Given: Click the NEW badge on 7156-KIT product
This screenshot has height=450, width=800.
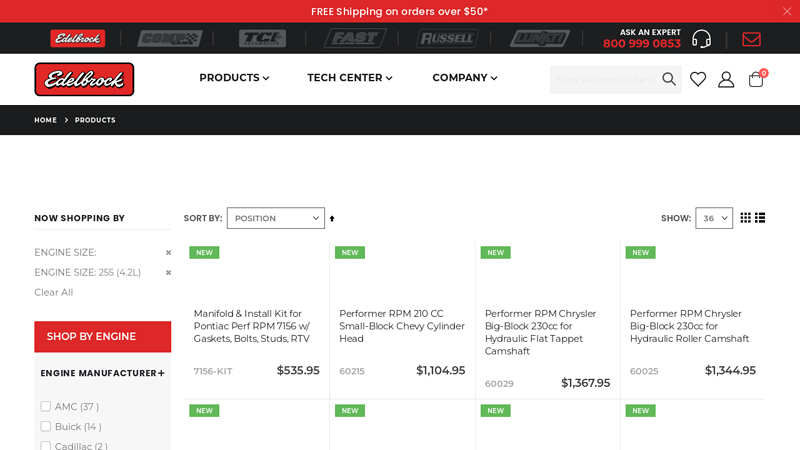Looking at the screenshot, I should tap(204, 253).
